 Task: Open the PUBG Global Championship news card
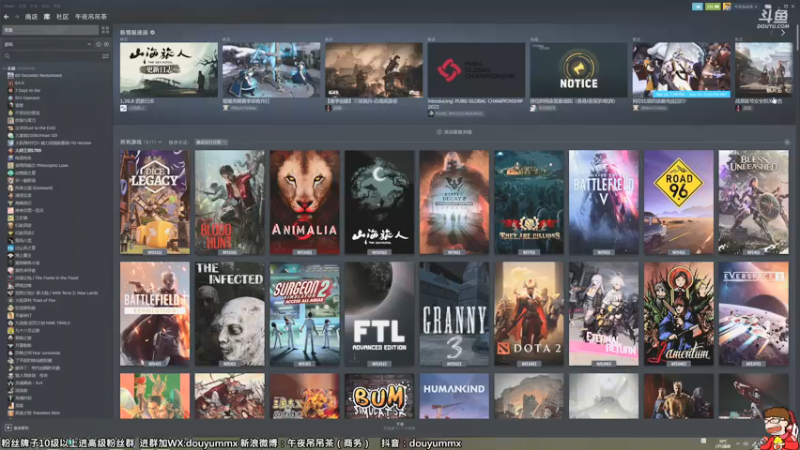pos(476,70)
